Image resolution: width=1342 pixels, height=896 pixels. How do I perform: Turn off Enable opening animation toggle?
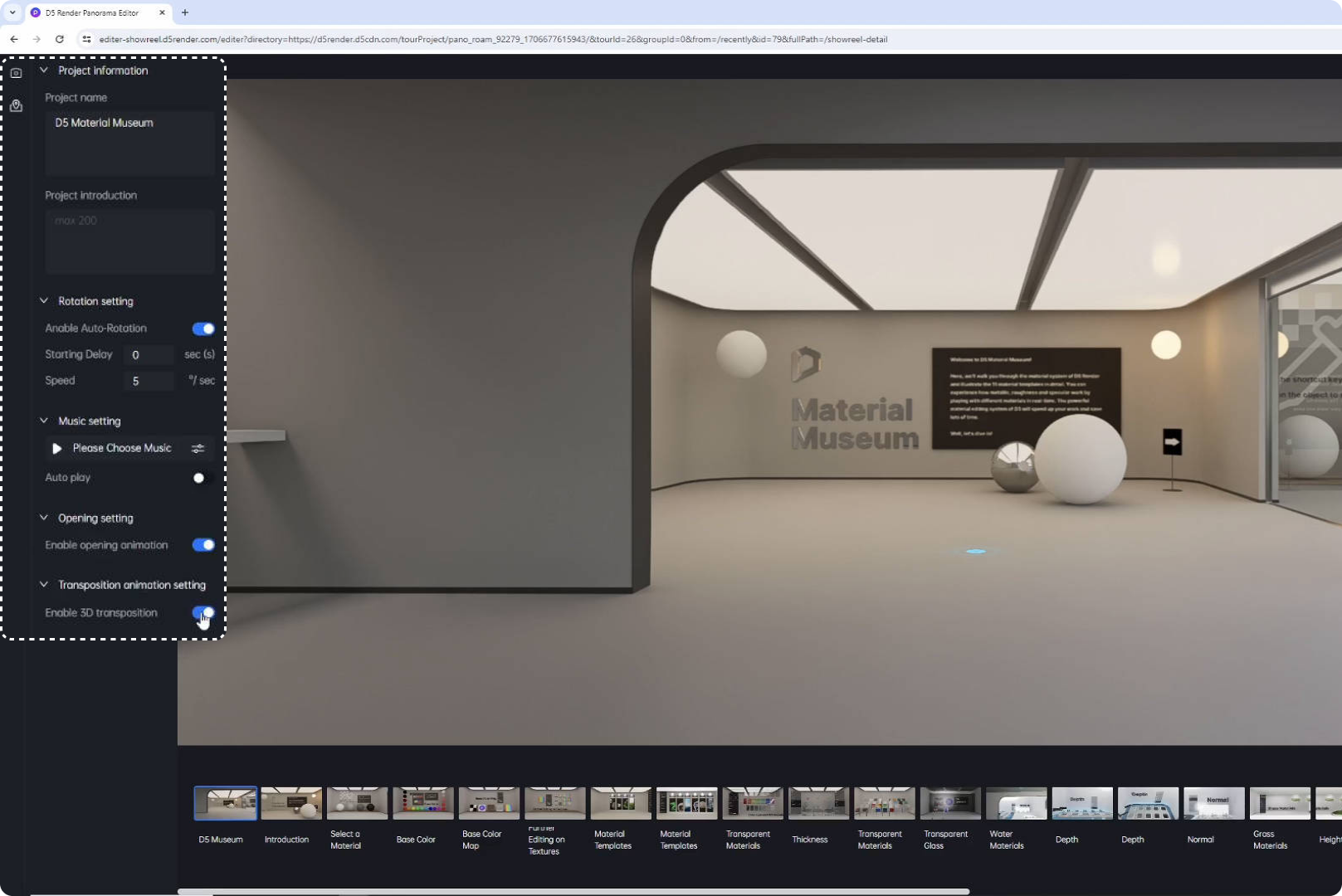(203, 545)
